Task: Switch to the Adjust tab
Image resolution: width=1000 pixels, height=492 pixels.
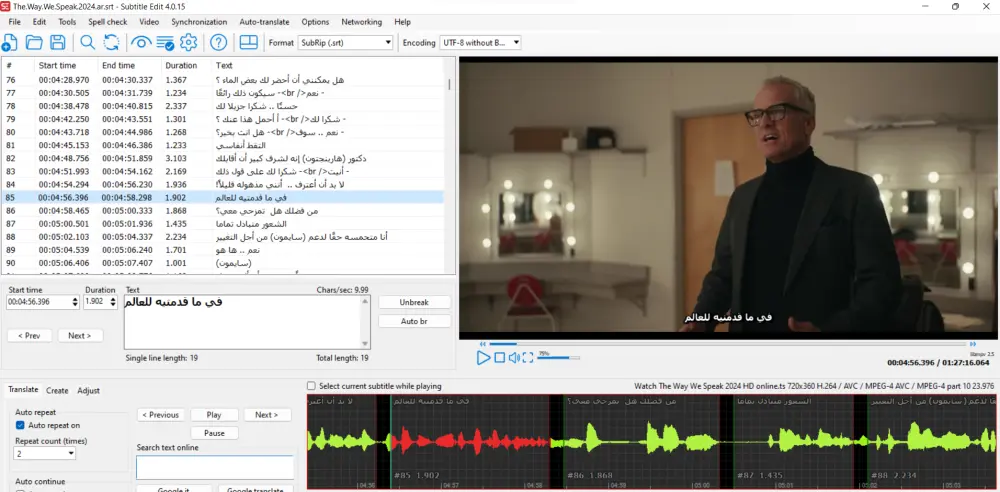Action: (x=89, y=391)
